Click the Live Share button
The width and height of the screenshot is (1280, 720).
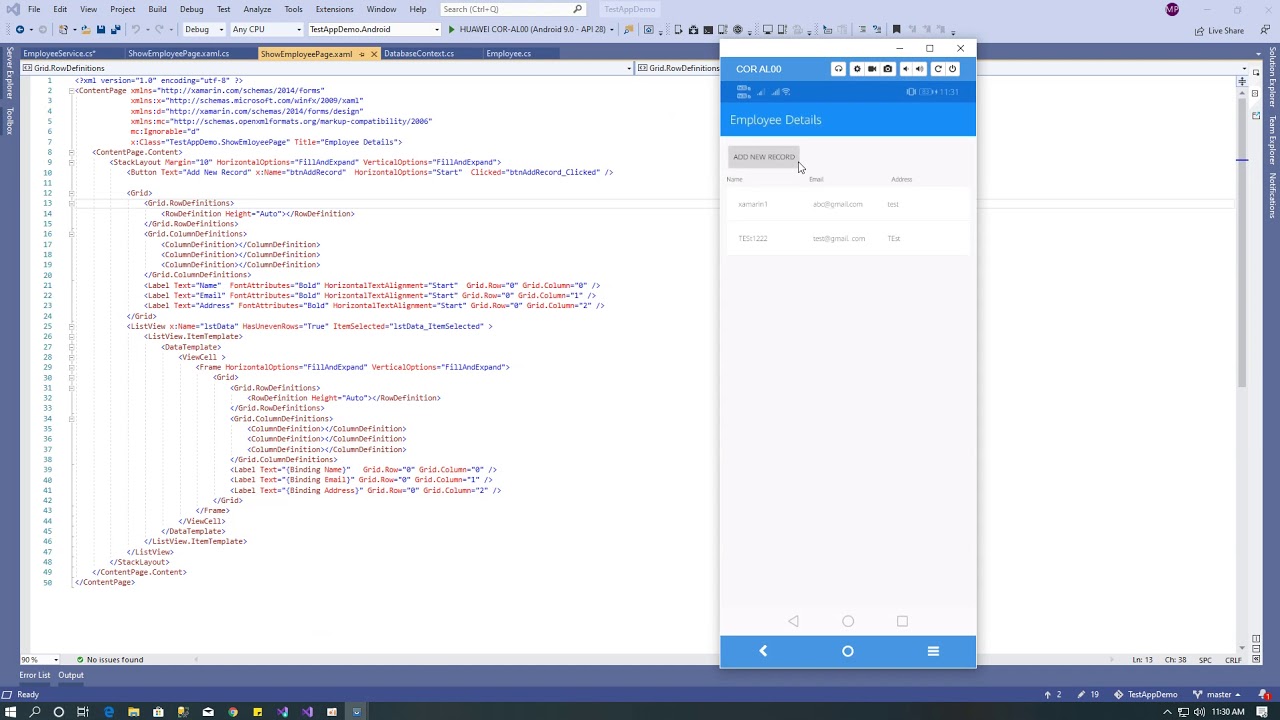click(x=1219, y=30)
